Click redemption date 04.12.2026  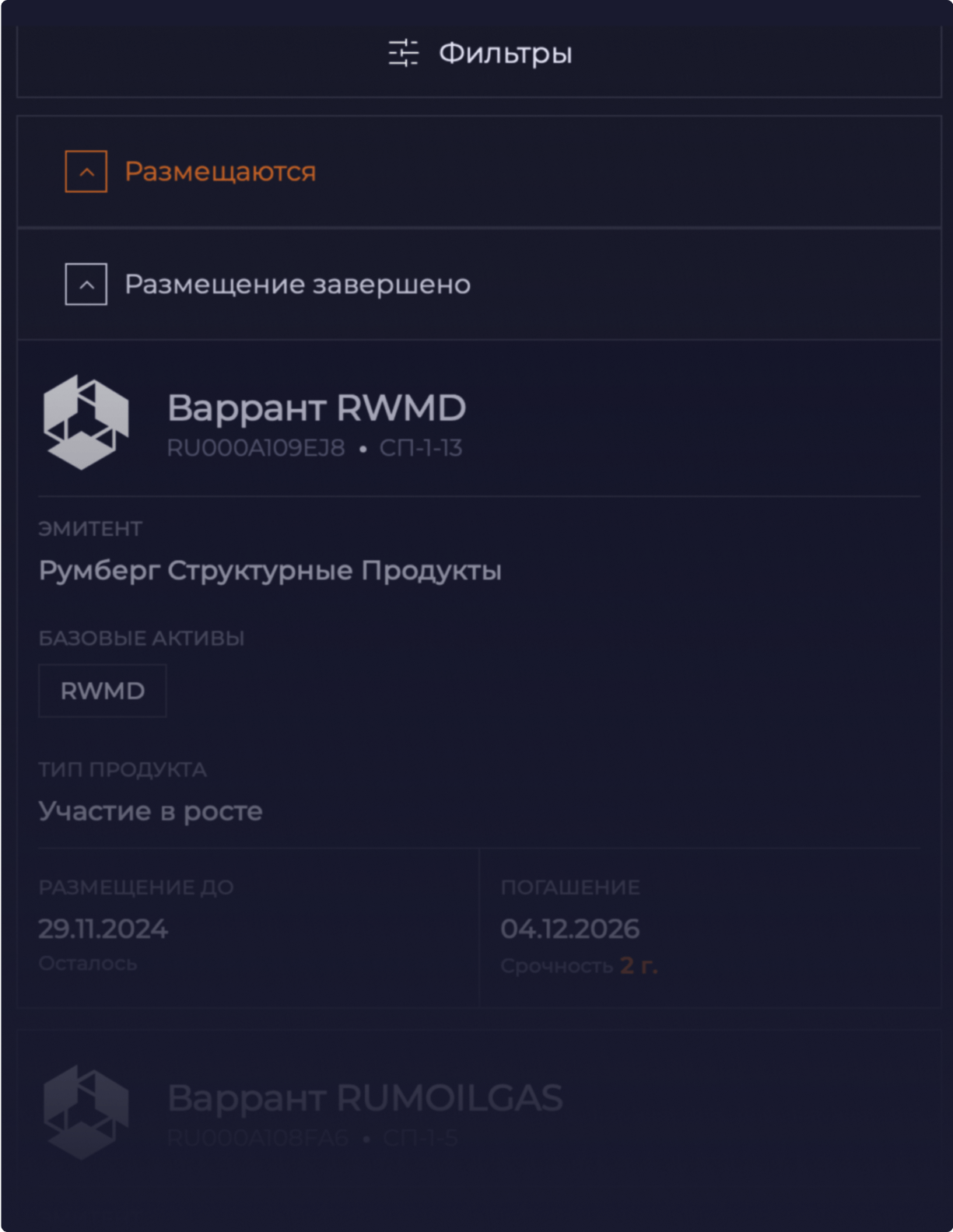(569, 929)
